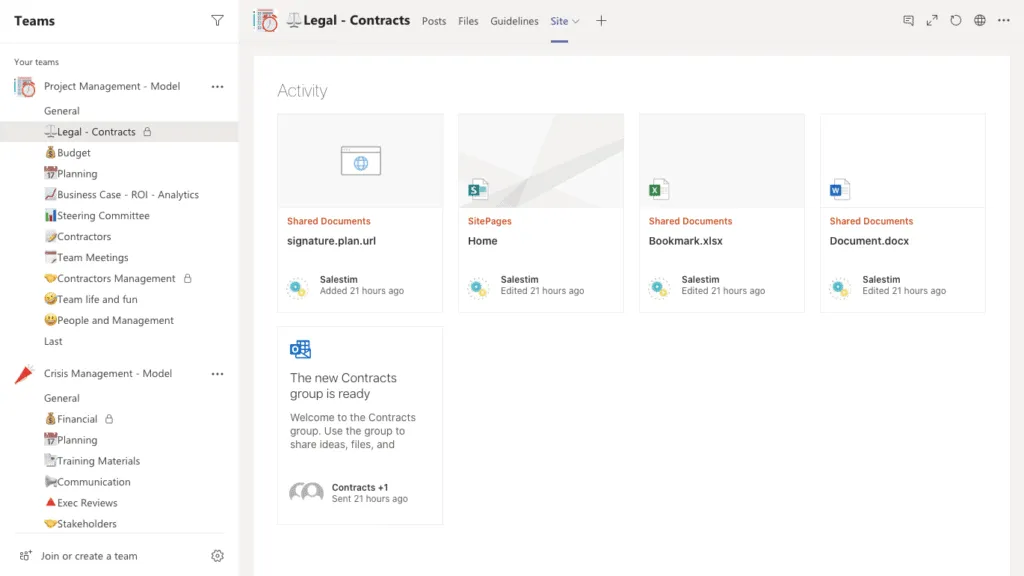Open Document.docx file link

coord(869,241)
